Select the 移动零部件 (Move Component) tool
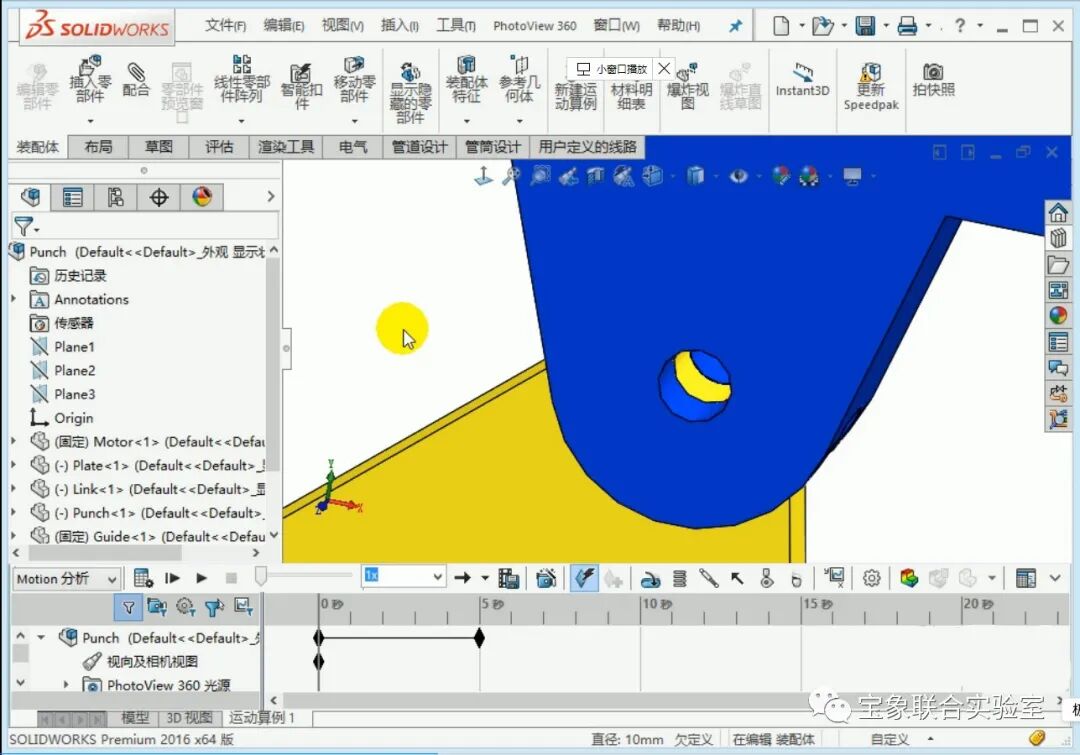This screenshot has height=755, width=1080. [355, 80]
